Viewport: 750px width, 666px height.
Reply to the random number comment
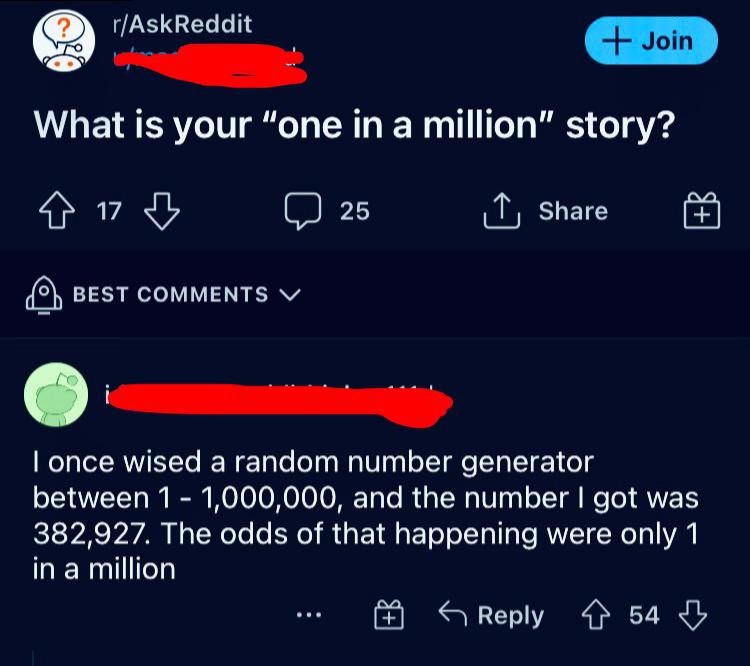[496, 616]
